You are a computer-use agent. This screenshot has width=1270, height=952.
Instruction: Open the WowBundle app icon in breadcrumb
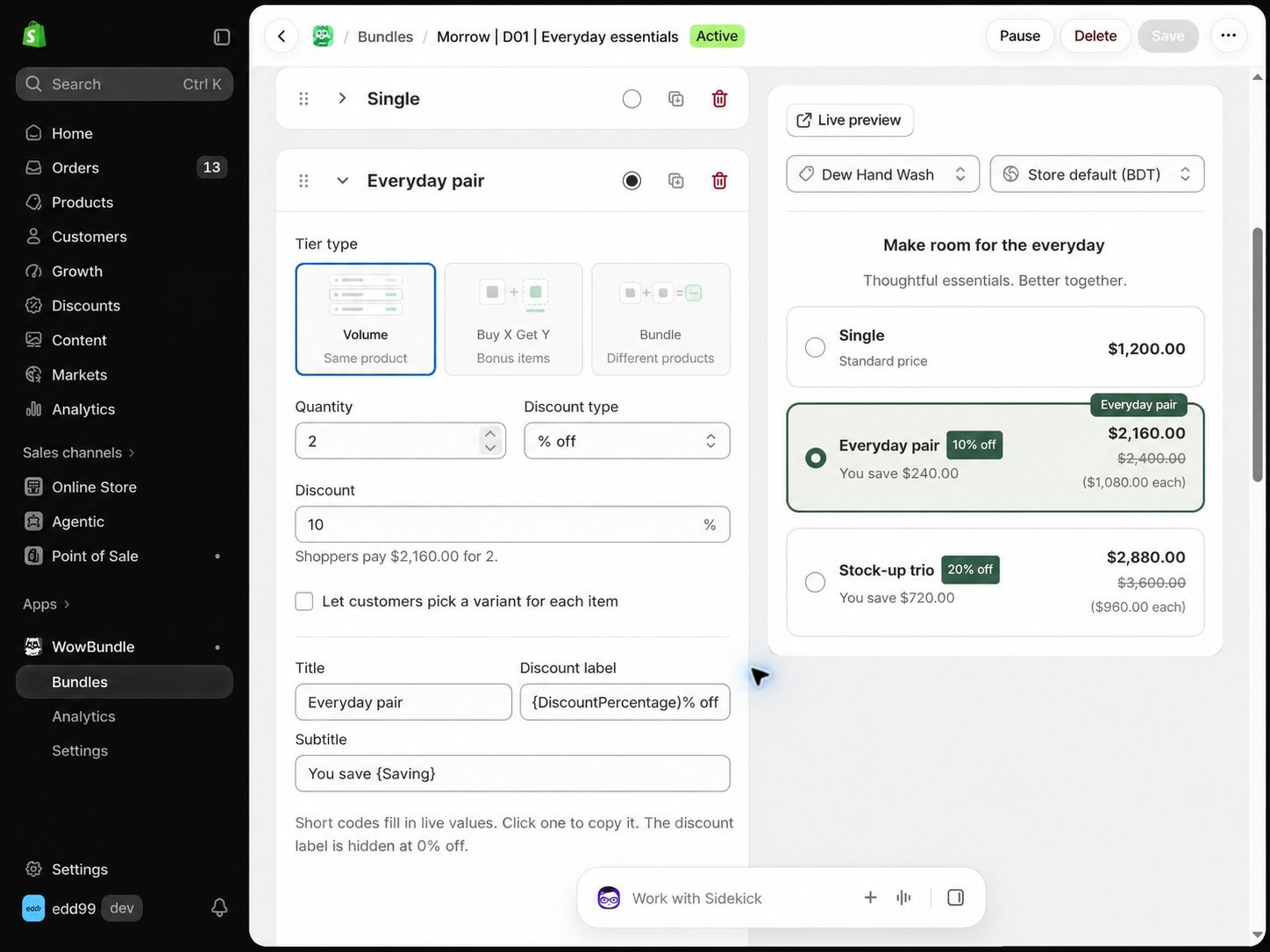pyautogui.click(x=323, y=36)
